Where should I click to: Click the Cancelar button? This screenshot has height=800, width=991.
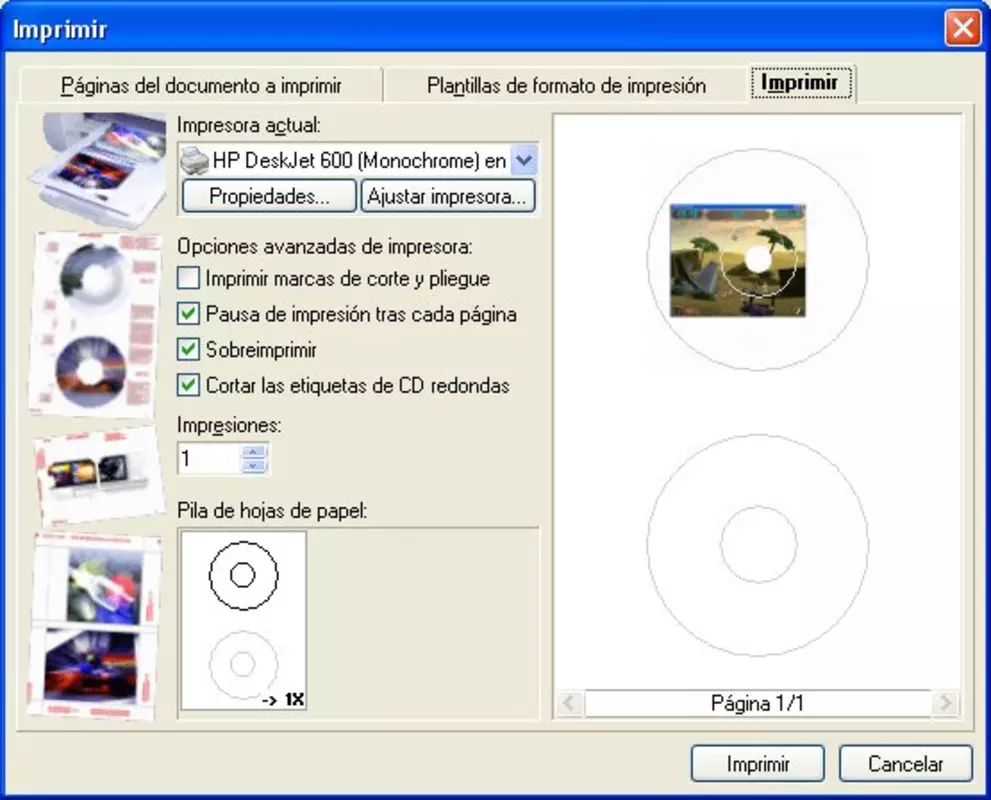click(905, 763)
